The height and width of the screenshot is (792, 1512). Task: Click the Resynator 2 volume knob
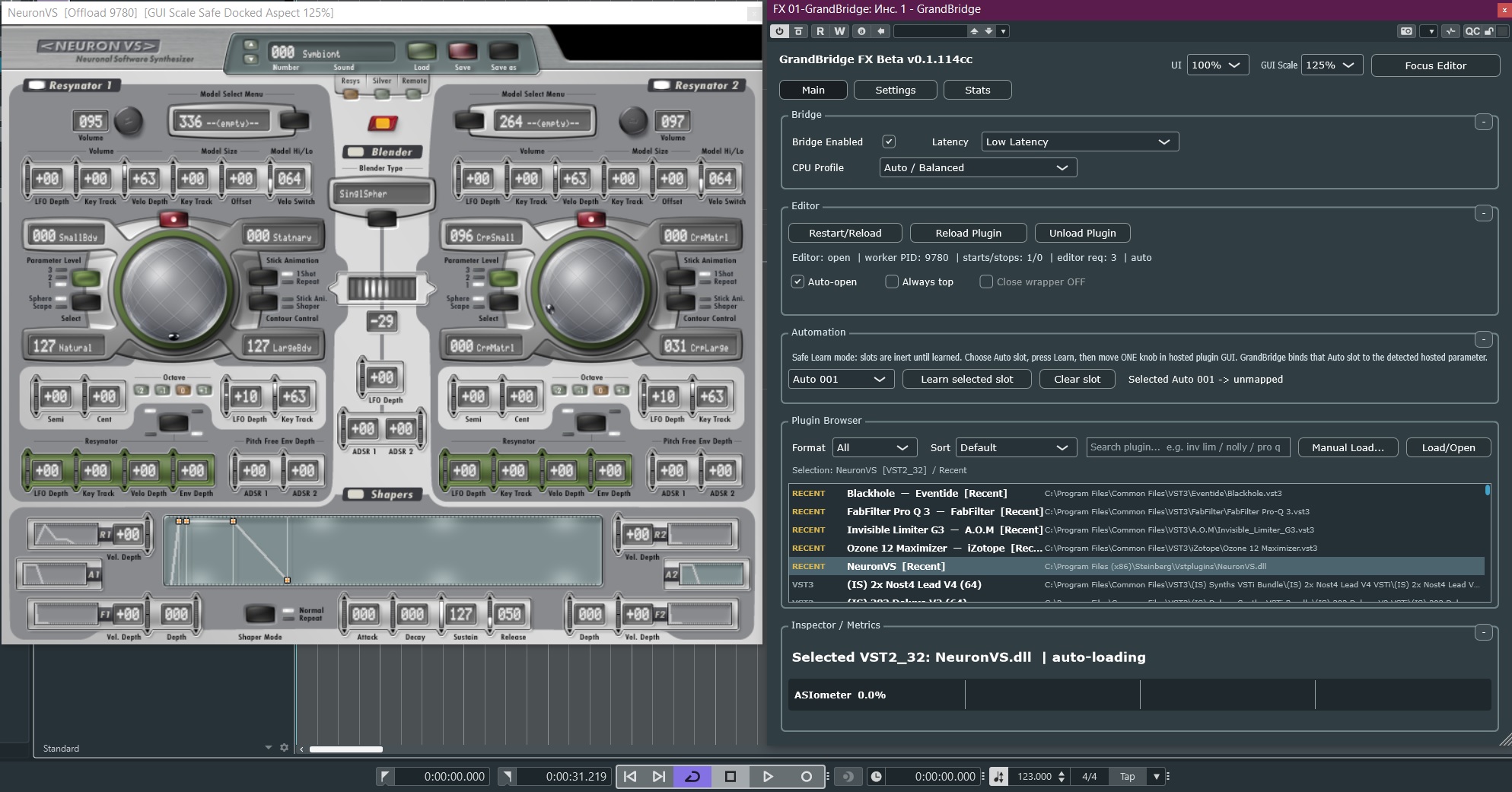pos(633,120)
